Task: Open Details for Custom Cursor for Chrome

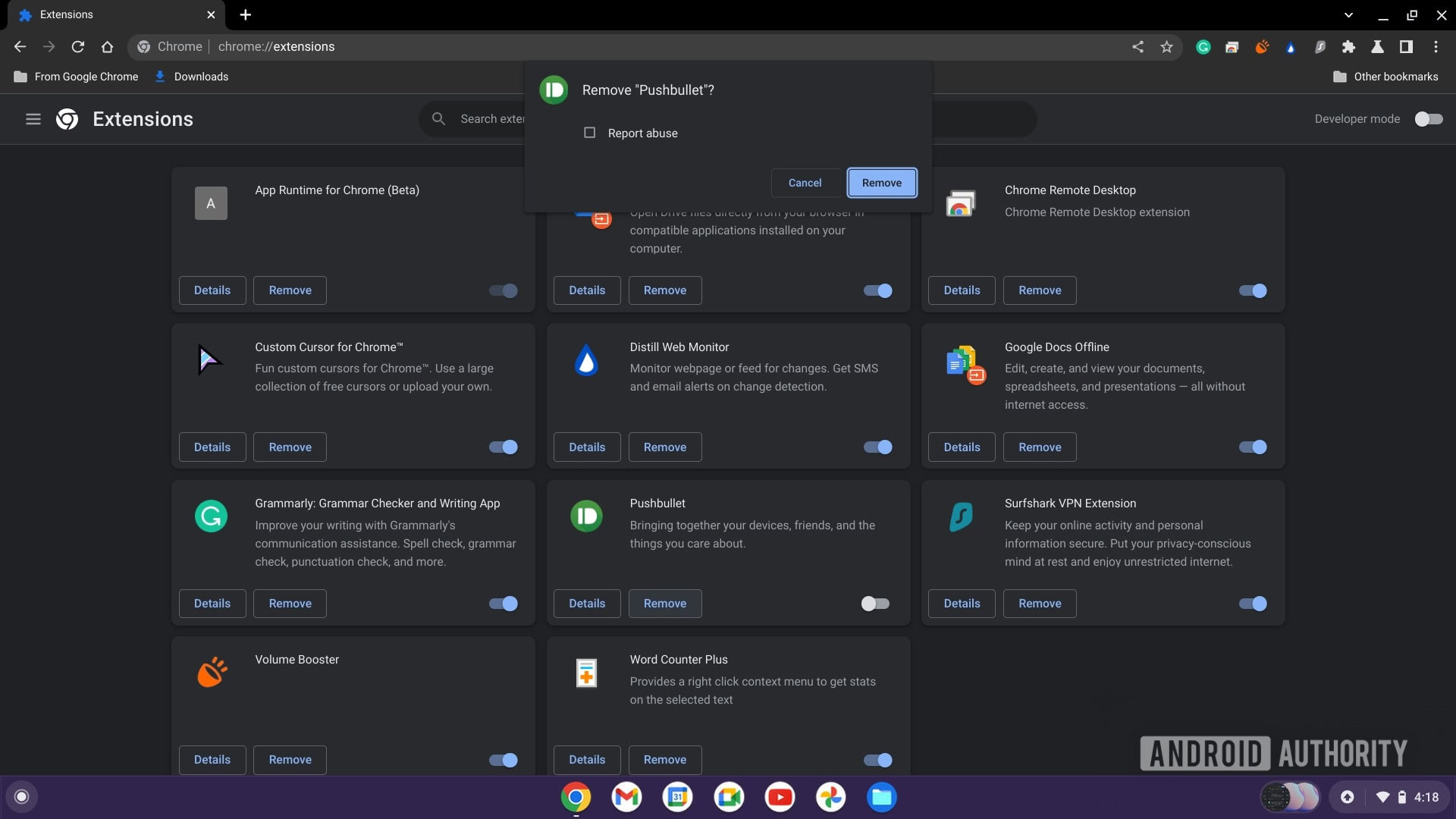Action: coord(212,447)
